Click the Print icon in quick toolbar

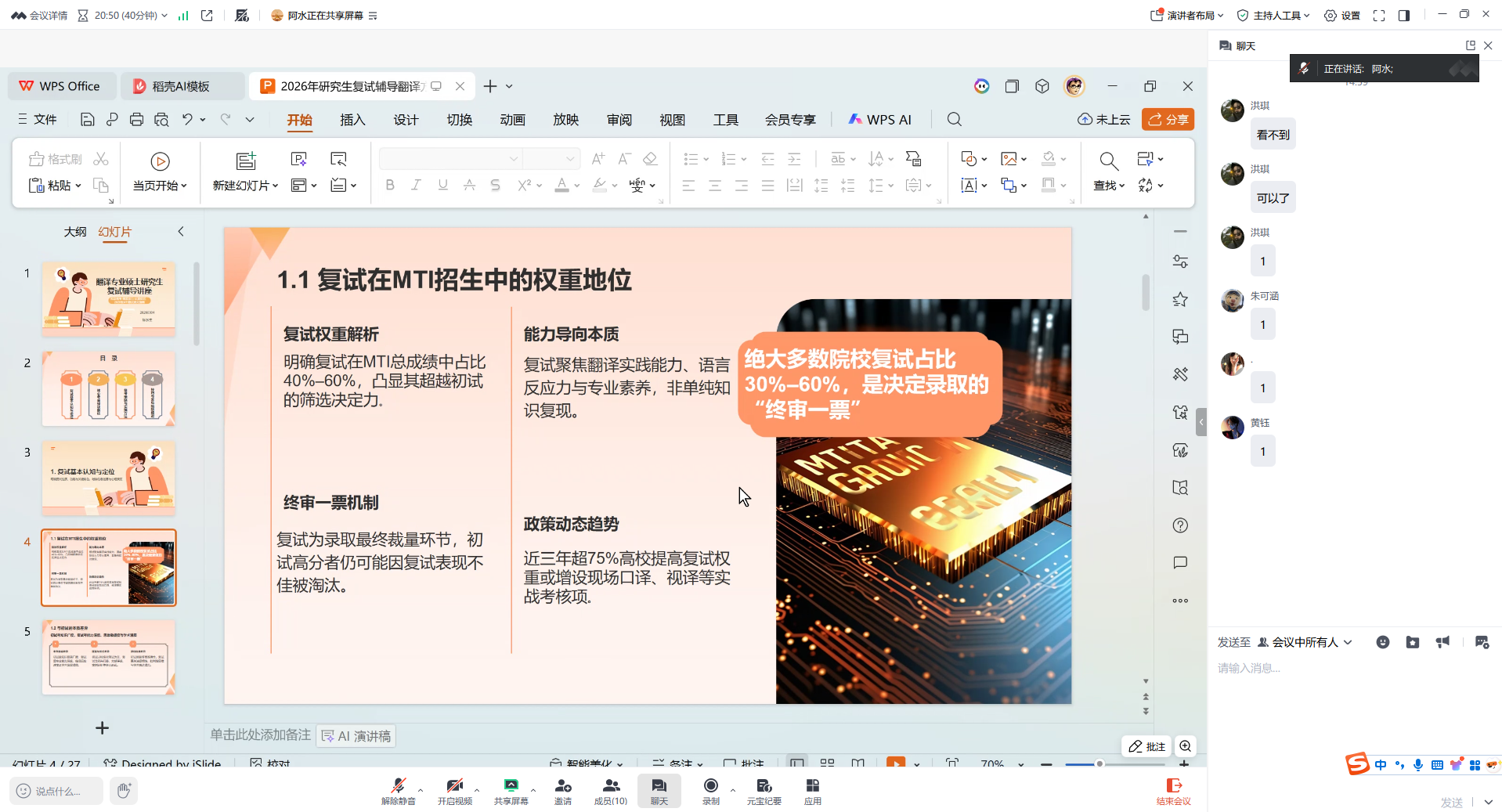pyautogui.click(x=136, y=119)
